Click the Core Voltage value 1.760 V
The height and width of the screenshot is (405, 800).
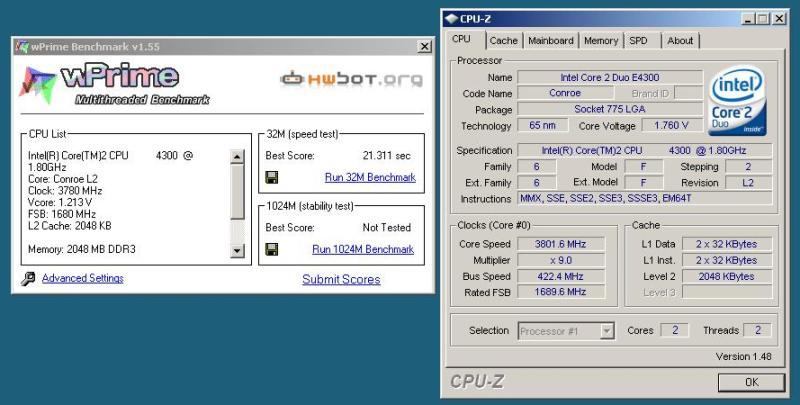pyautogui.click(x=671, y=125)
